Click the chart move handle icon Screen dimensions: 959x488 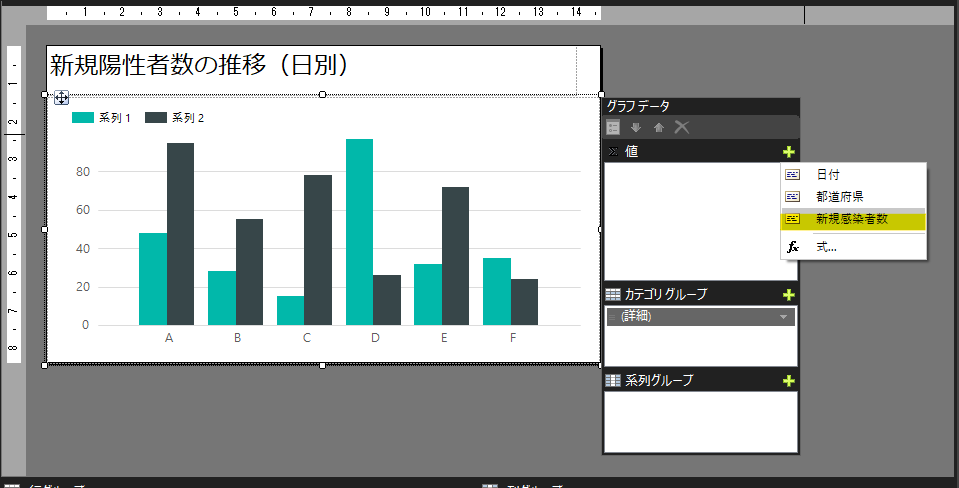61,97
